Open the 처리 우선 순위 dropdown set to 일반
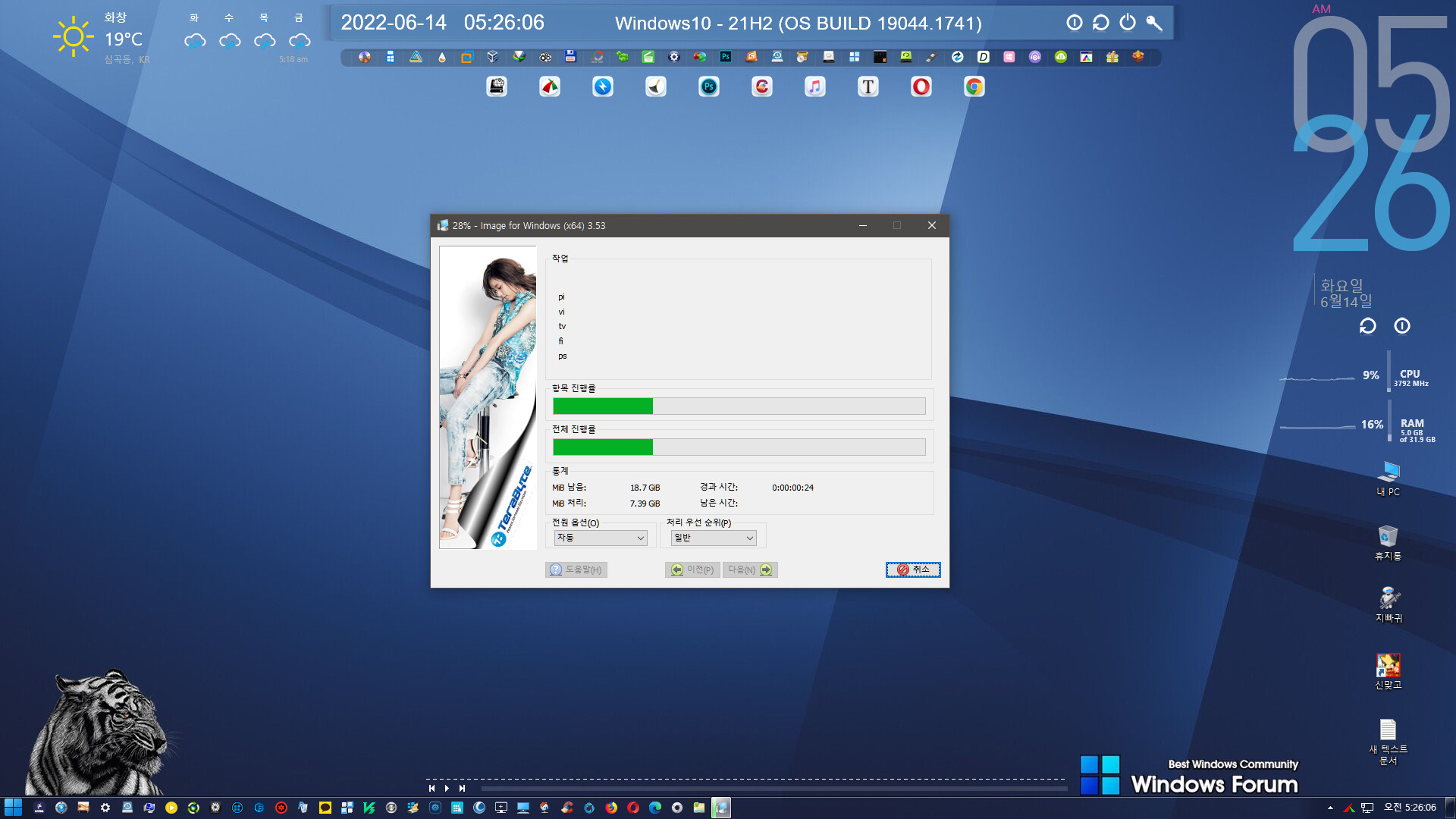The height and width of the screenshot is (819, 1456). coord(714,538)
